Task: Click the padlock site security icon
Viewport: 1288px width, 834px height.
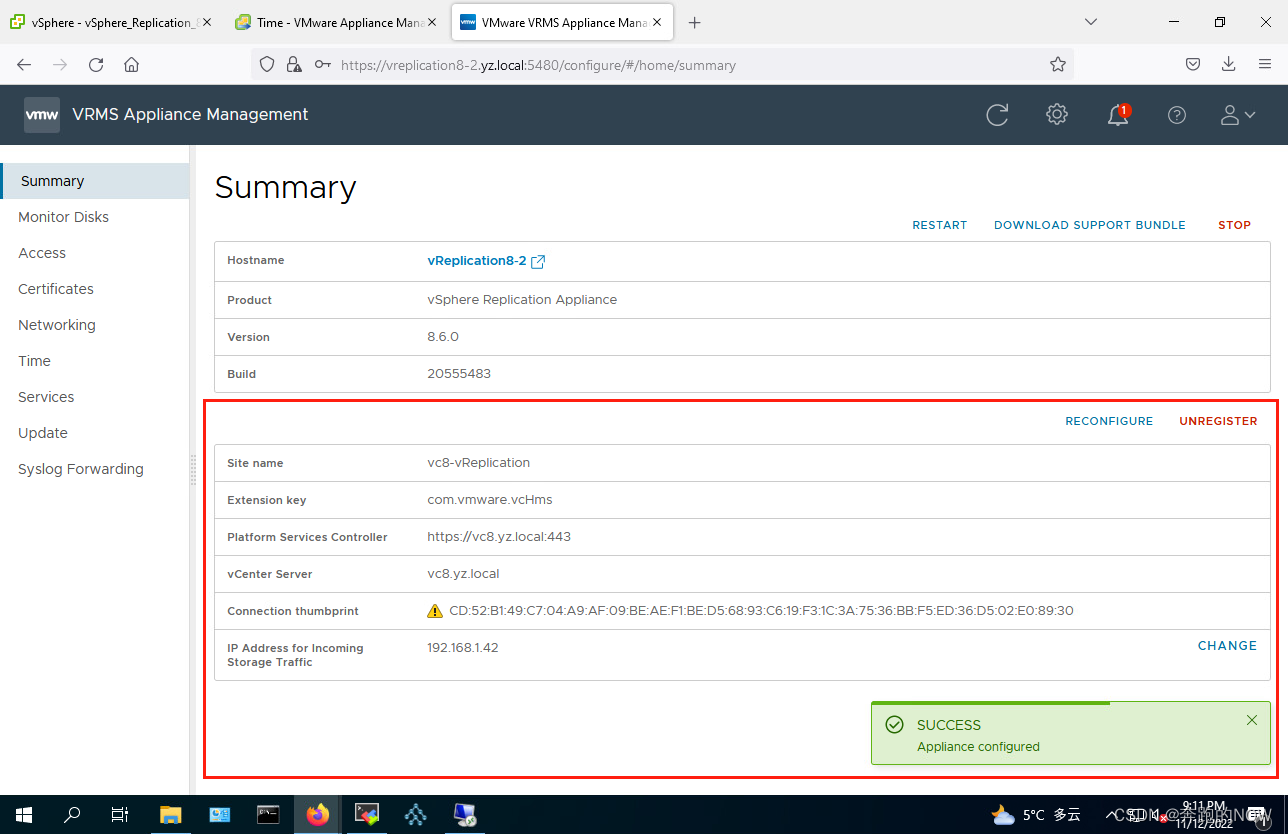Action: coord(294,65)
